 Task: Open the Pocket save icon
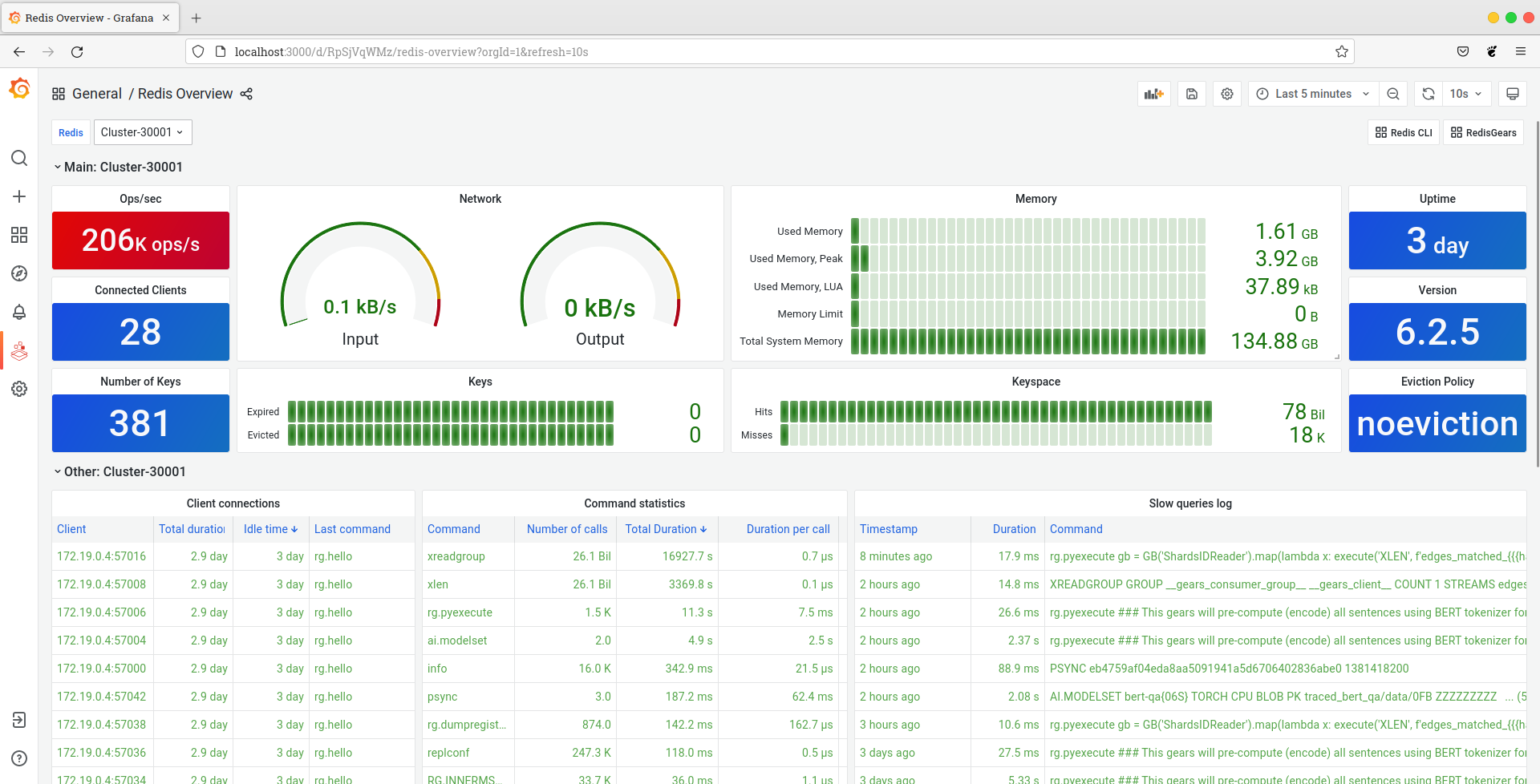[1463, 51]
